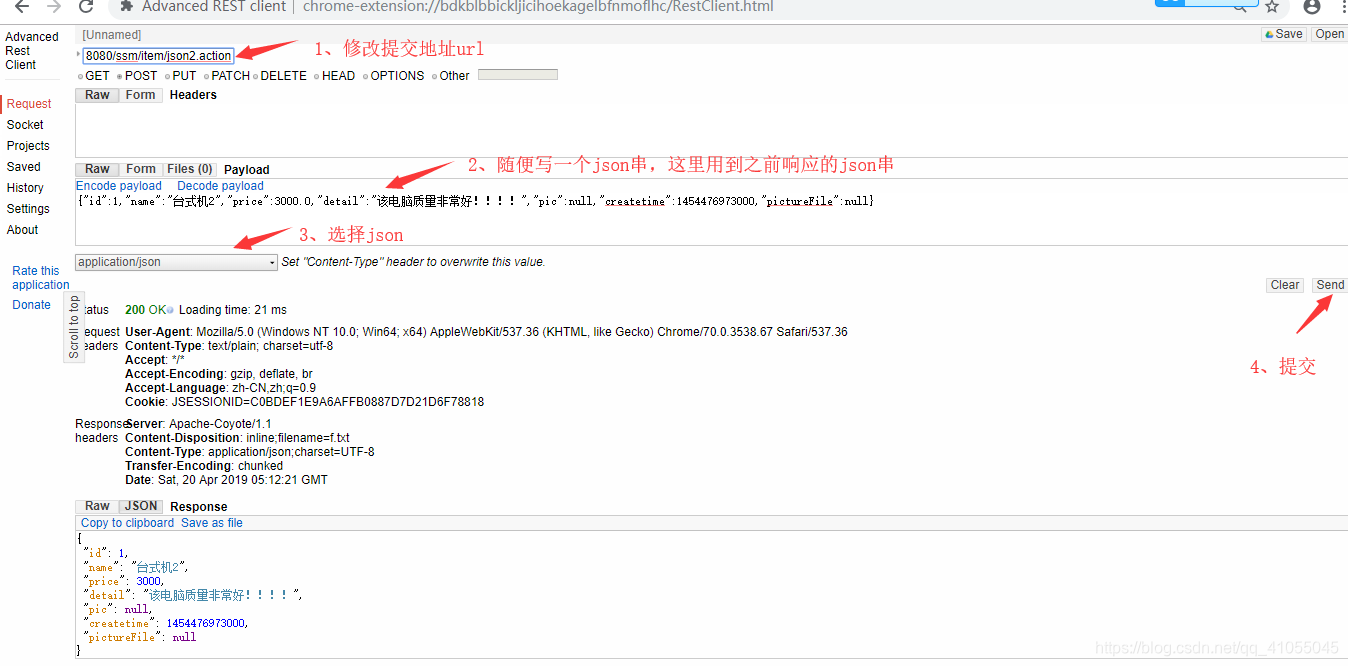Open the application/json content-type dropdown
Screen dimensions: 1348x666
(175, 261)
